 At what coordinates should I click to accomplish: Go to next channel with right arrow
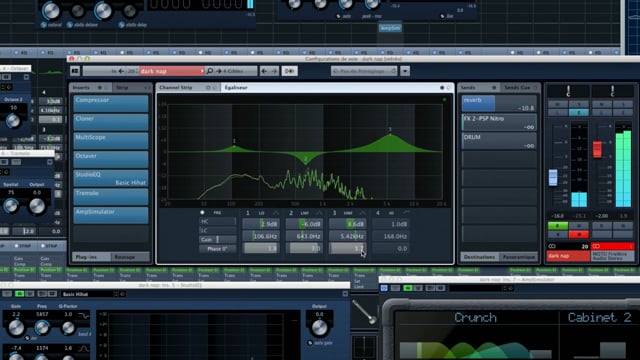click(x=274, y=71)
